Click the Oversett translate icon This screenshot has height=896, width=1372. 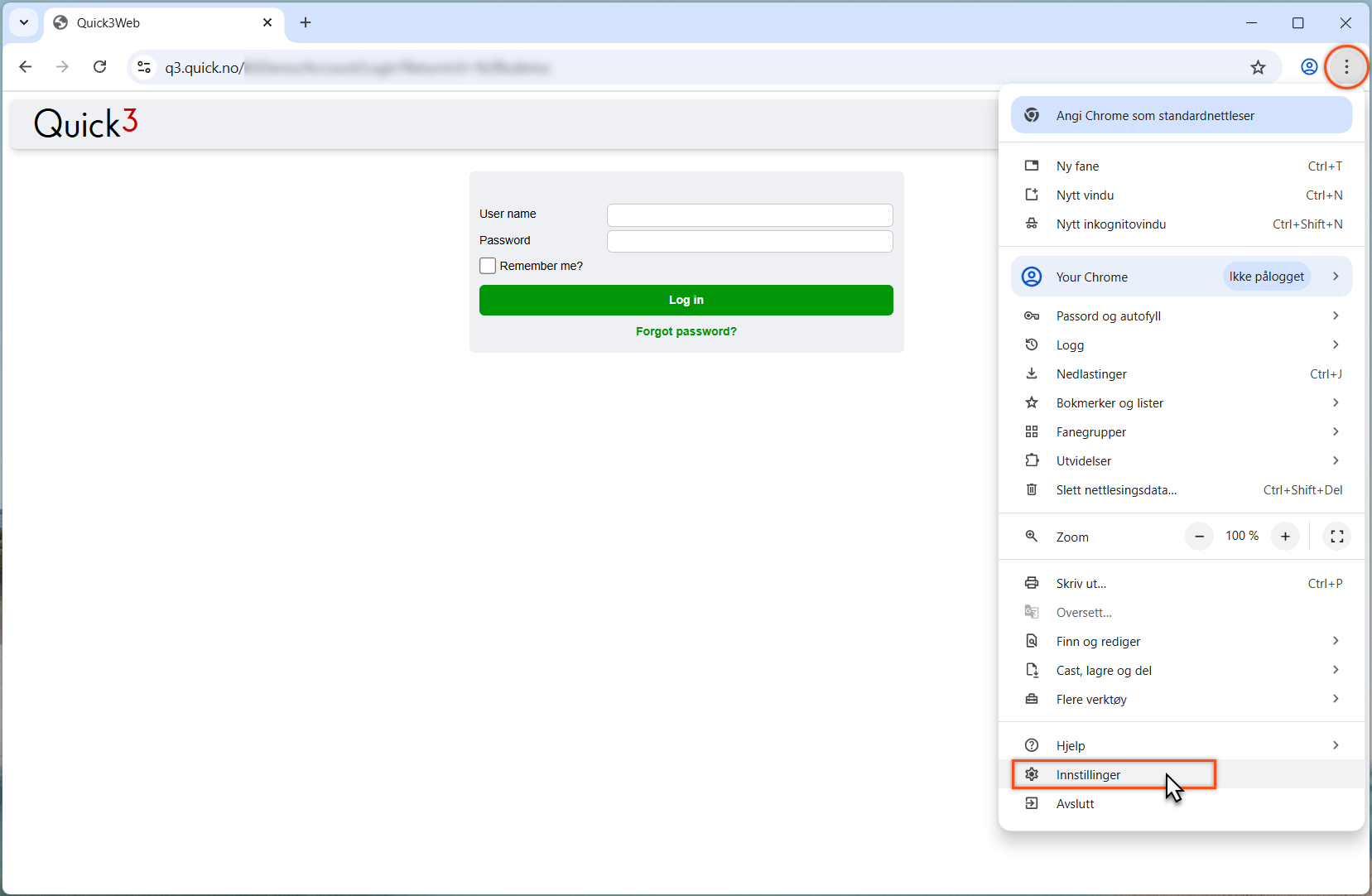(x=1032, y=612)
